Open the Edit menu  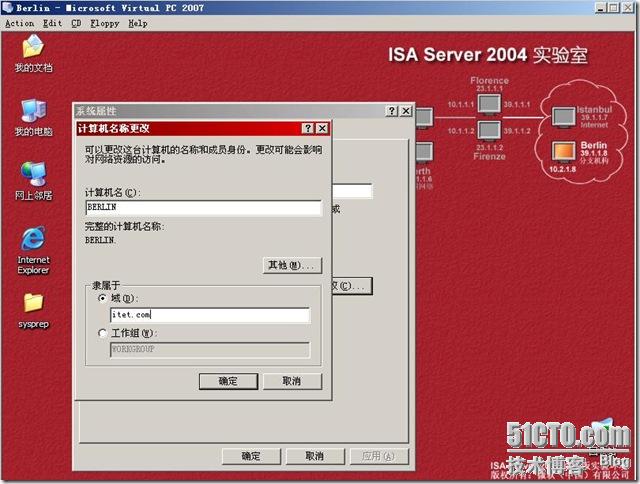pyautogui.click(x=53, y=24)
